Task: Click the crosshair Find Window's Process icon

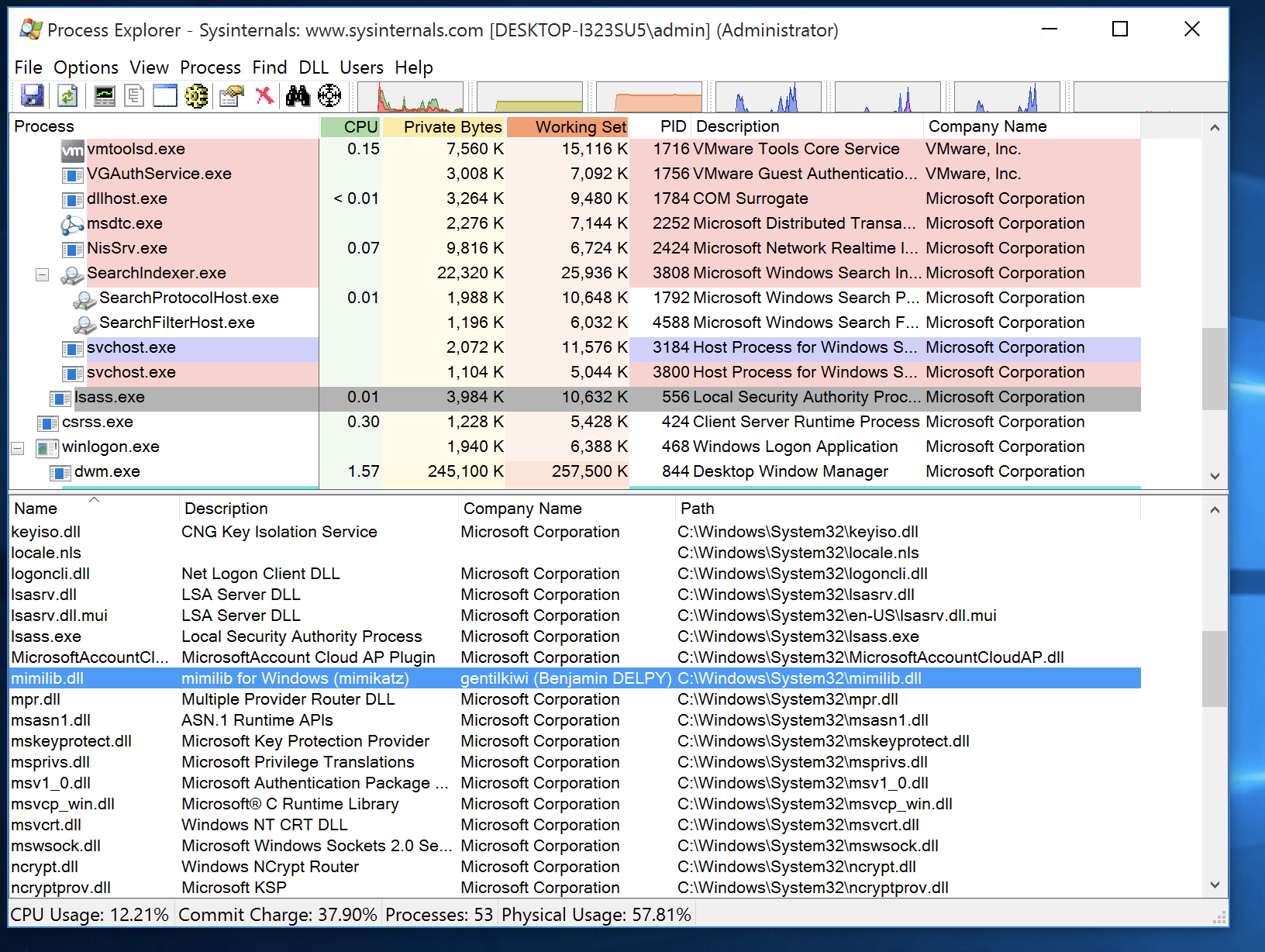Action: pyautogui.click(x=329, y=96)
